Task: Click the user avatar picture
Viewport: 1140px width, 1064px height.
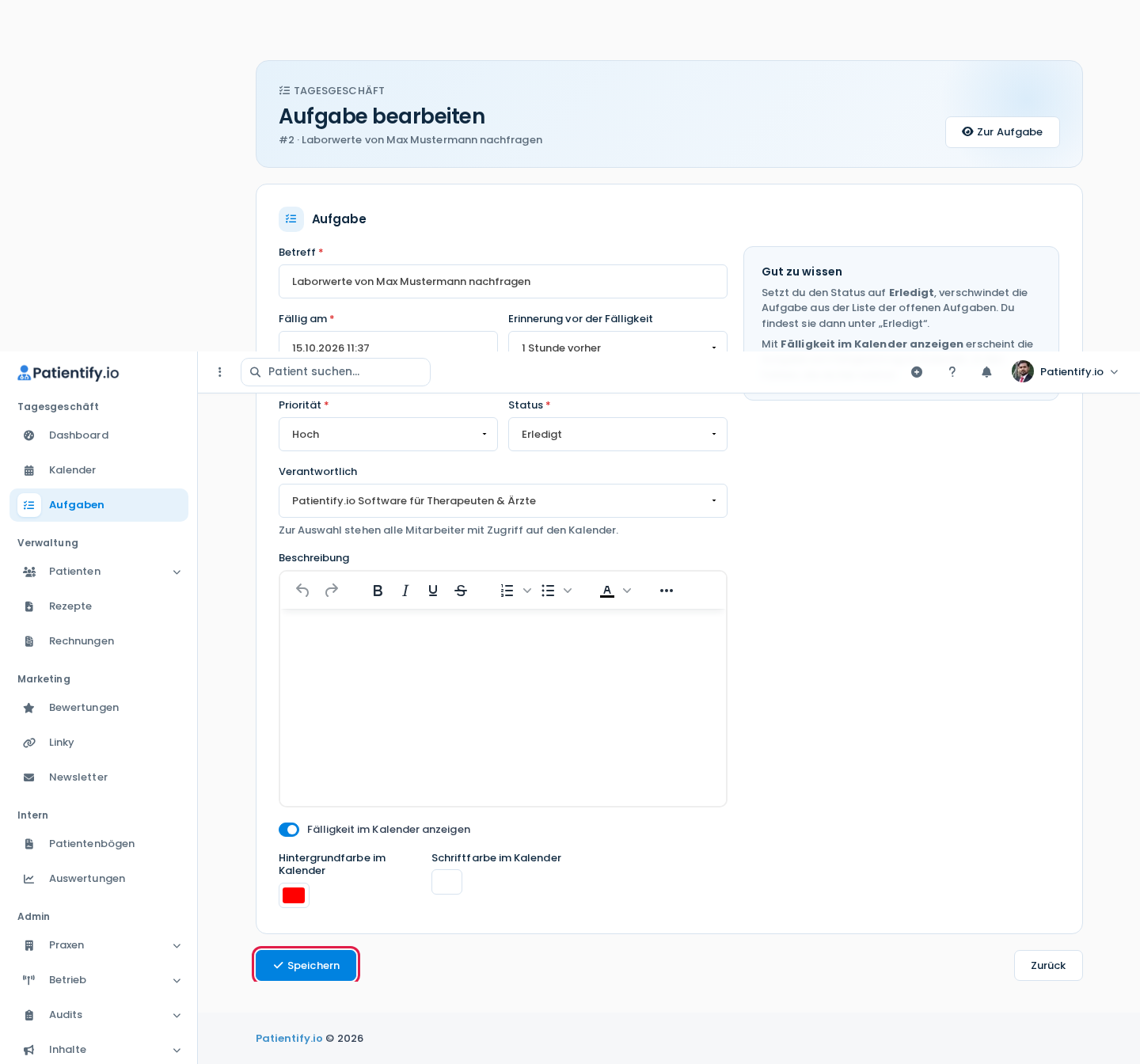Action: 1023,371
